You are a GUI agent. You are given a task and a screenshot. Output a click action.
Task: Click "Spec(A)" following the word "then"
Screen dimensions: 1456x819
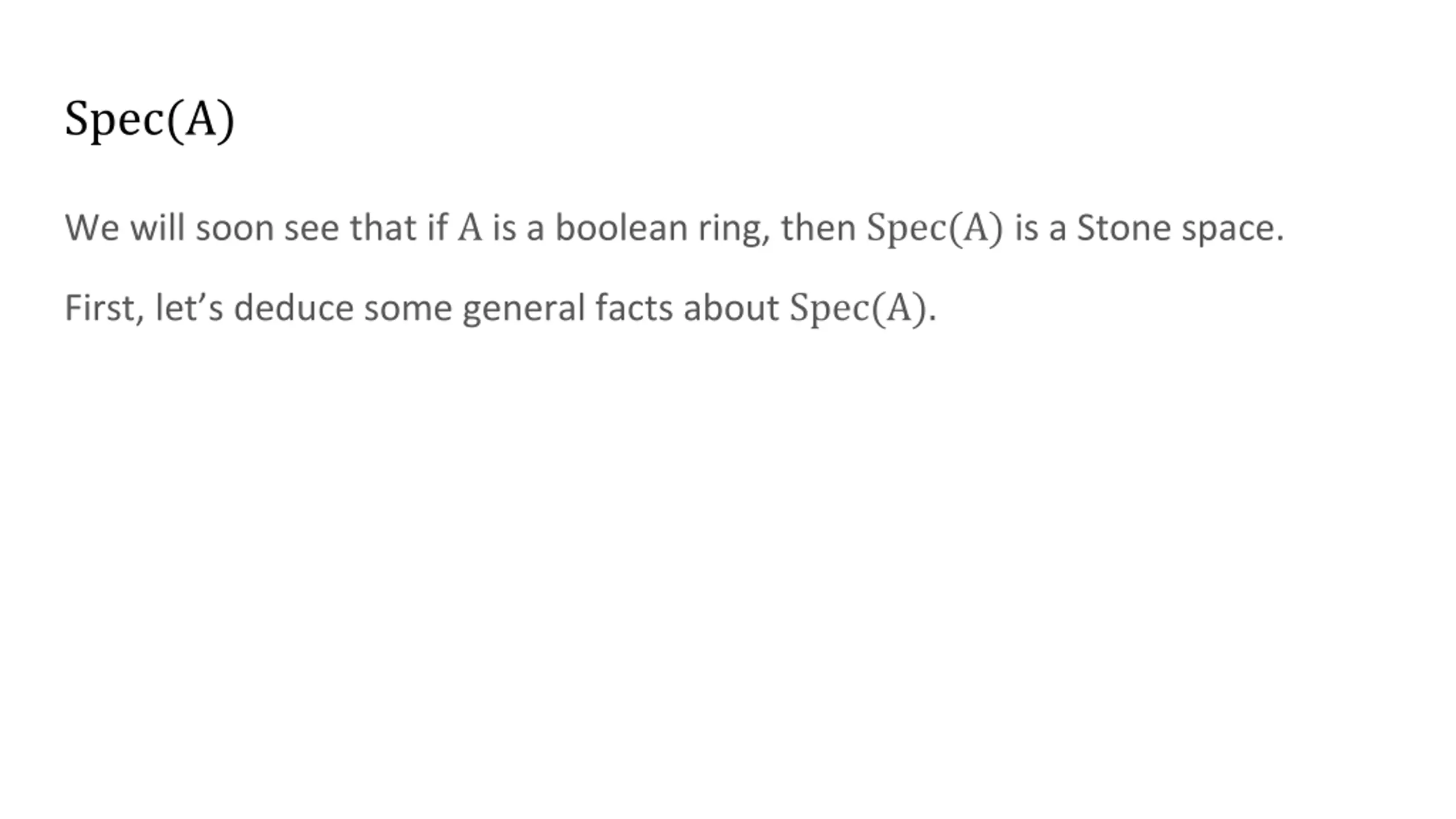pyautogui.click(x=935, y=229)
